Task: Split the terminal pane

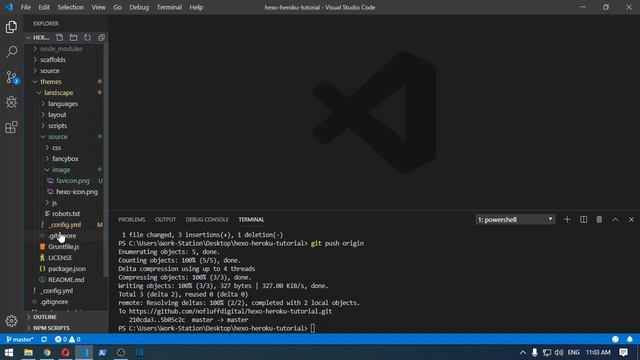Action: [583, 220]
